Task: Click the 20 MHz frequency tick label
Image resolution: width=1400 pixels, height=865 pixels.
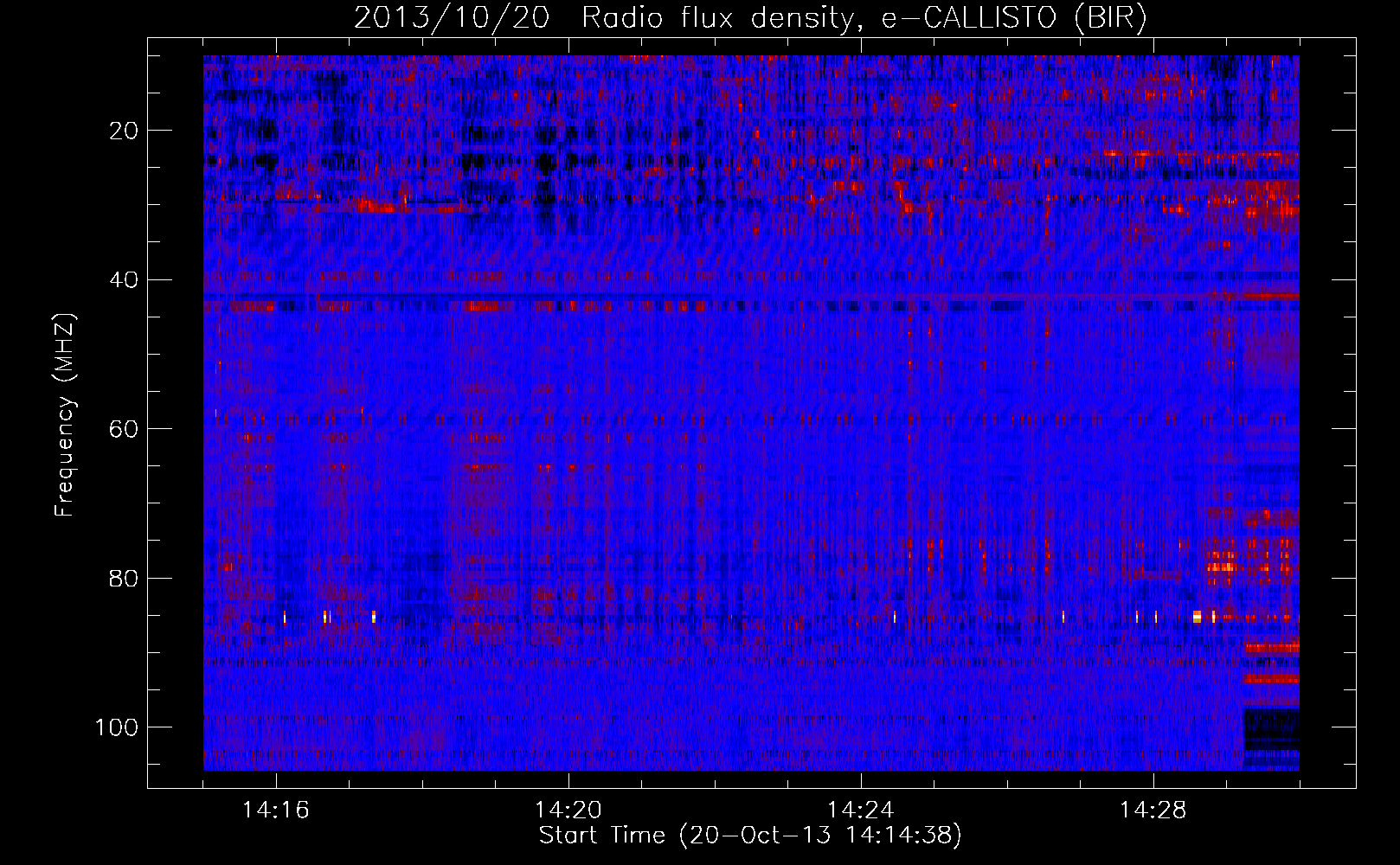Action: 125,131
